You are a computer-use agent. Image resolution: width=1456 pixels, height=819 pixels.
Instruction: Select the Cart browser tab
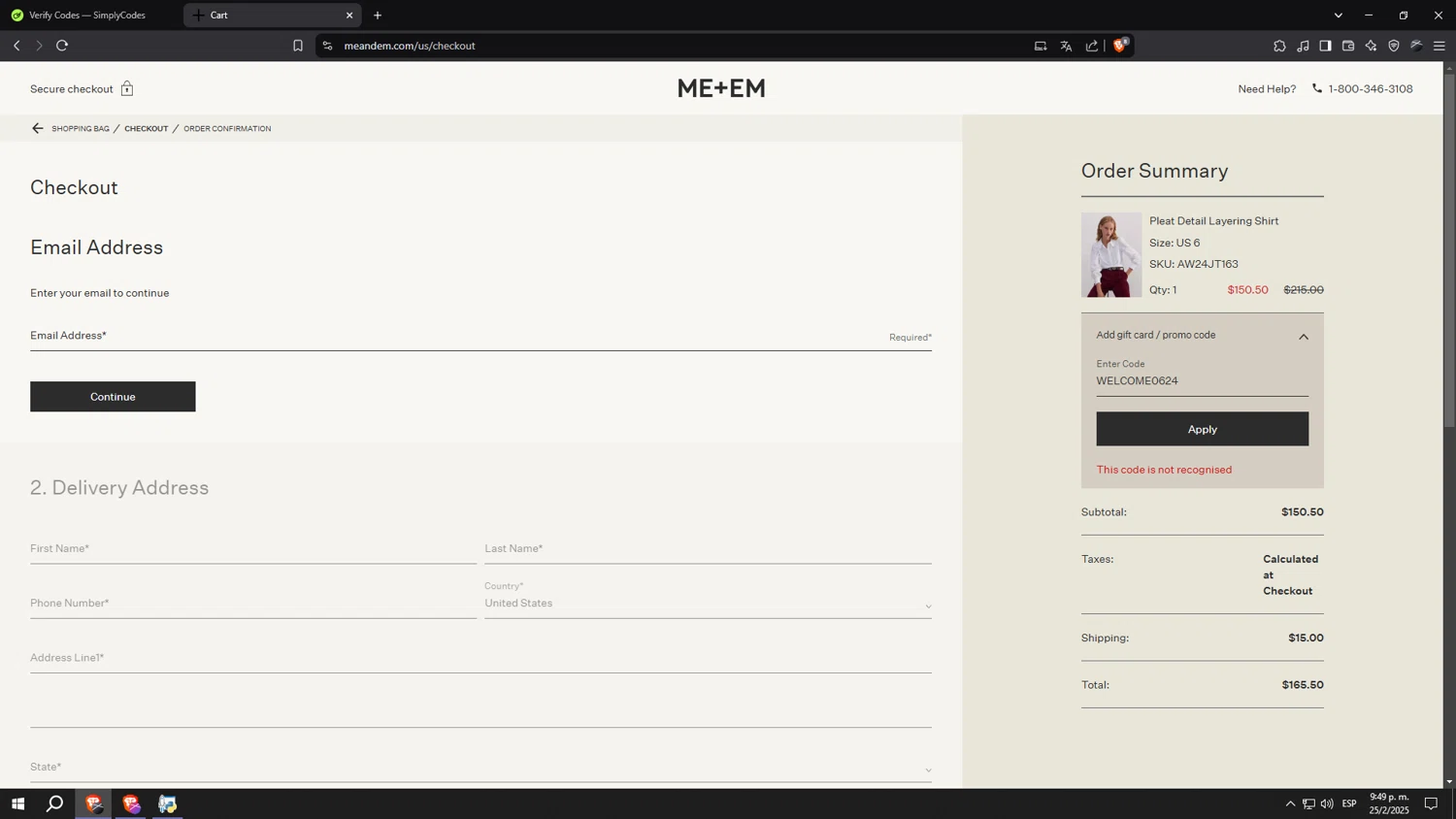272,16
